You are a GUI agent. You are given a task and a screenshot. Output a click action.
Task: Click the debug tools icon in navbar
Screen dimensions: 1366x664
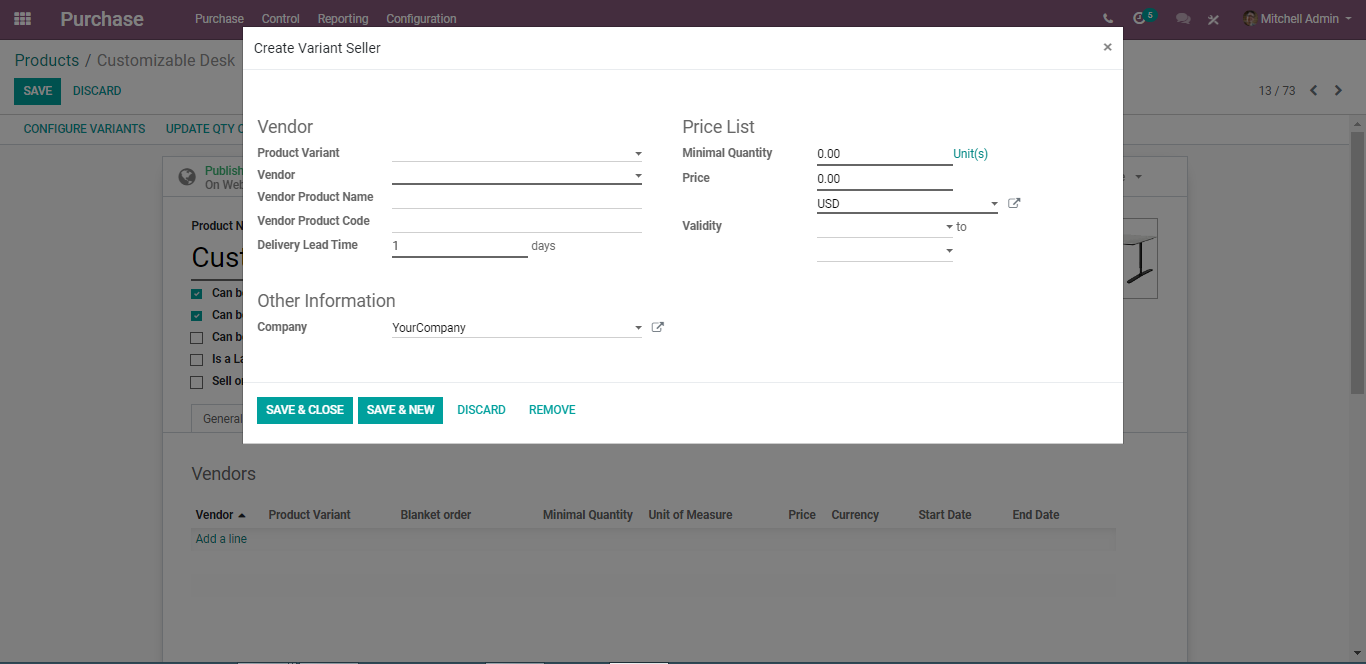[x=1213, y=19]
